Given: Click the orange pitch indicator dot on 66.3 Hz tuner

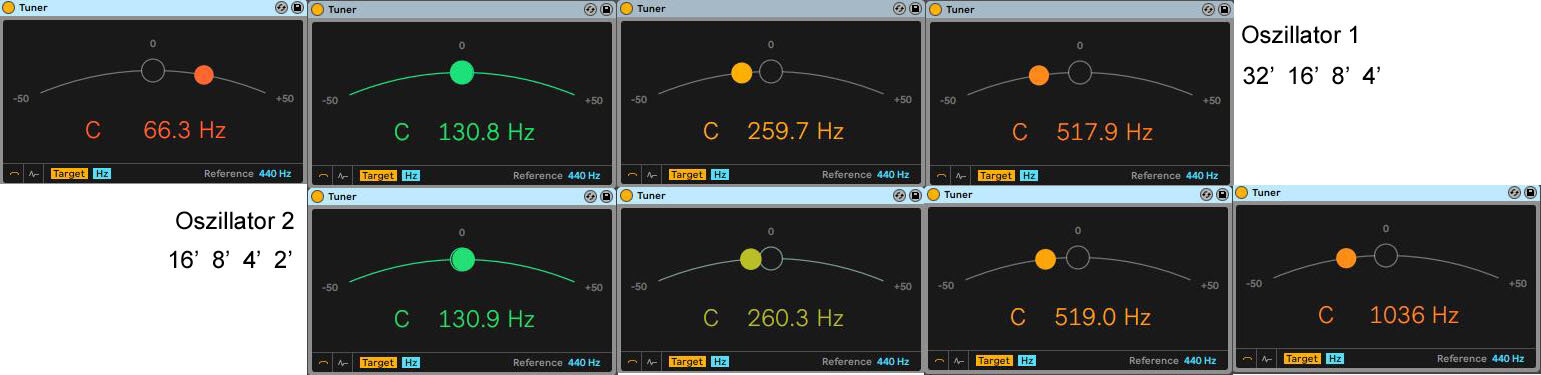Looking at the screenshot, I should pyautogui.click(x=204, y=74).
